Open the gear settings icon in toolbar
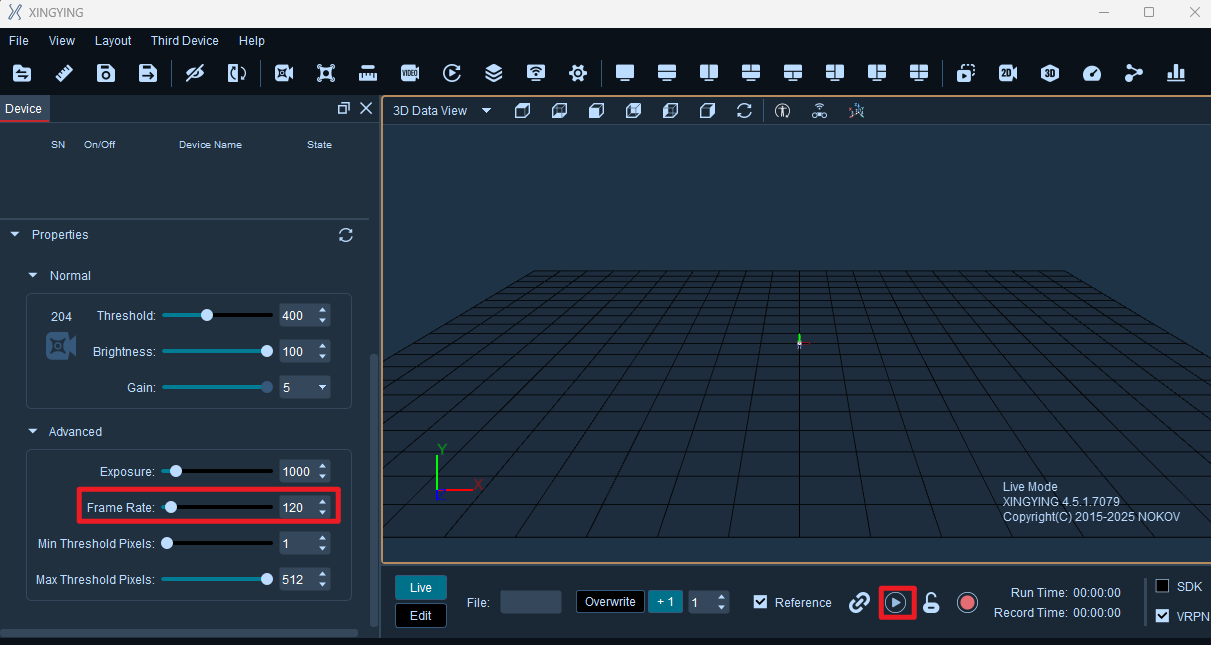 [578, 73]
